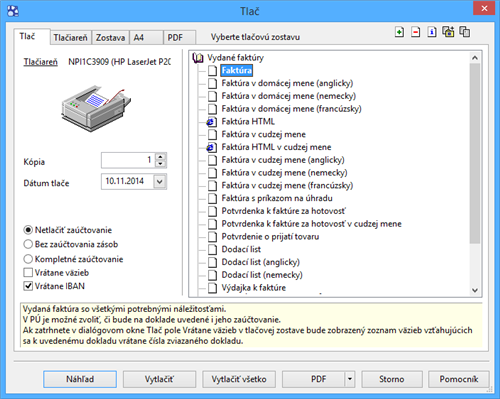Click the Vydané faktúry root node label
Screen dimensions: 500x399
pyautogui.click(x=235, y=58)
